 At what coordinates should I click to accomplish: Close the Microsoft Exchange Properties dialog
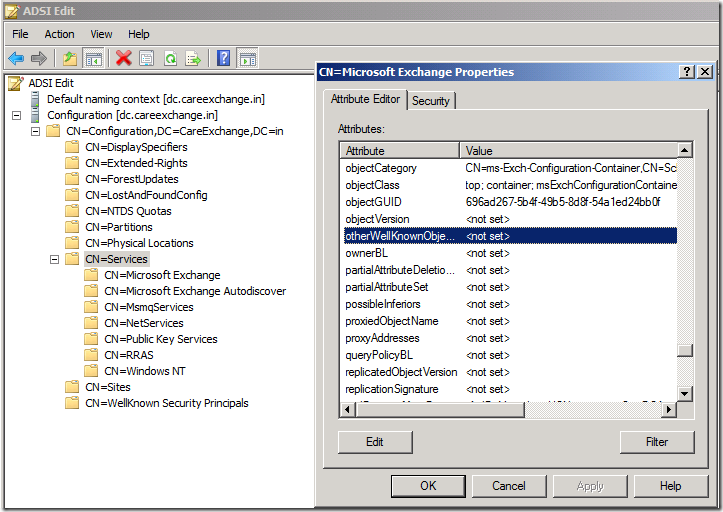(705, 71)
